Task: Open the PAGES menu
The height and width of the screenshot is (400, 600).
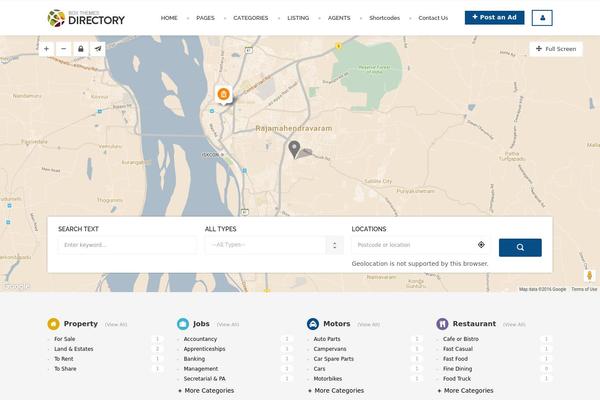Action: point(205,18)
